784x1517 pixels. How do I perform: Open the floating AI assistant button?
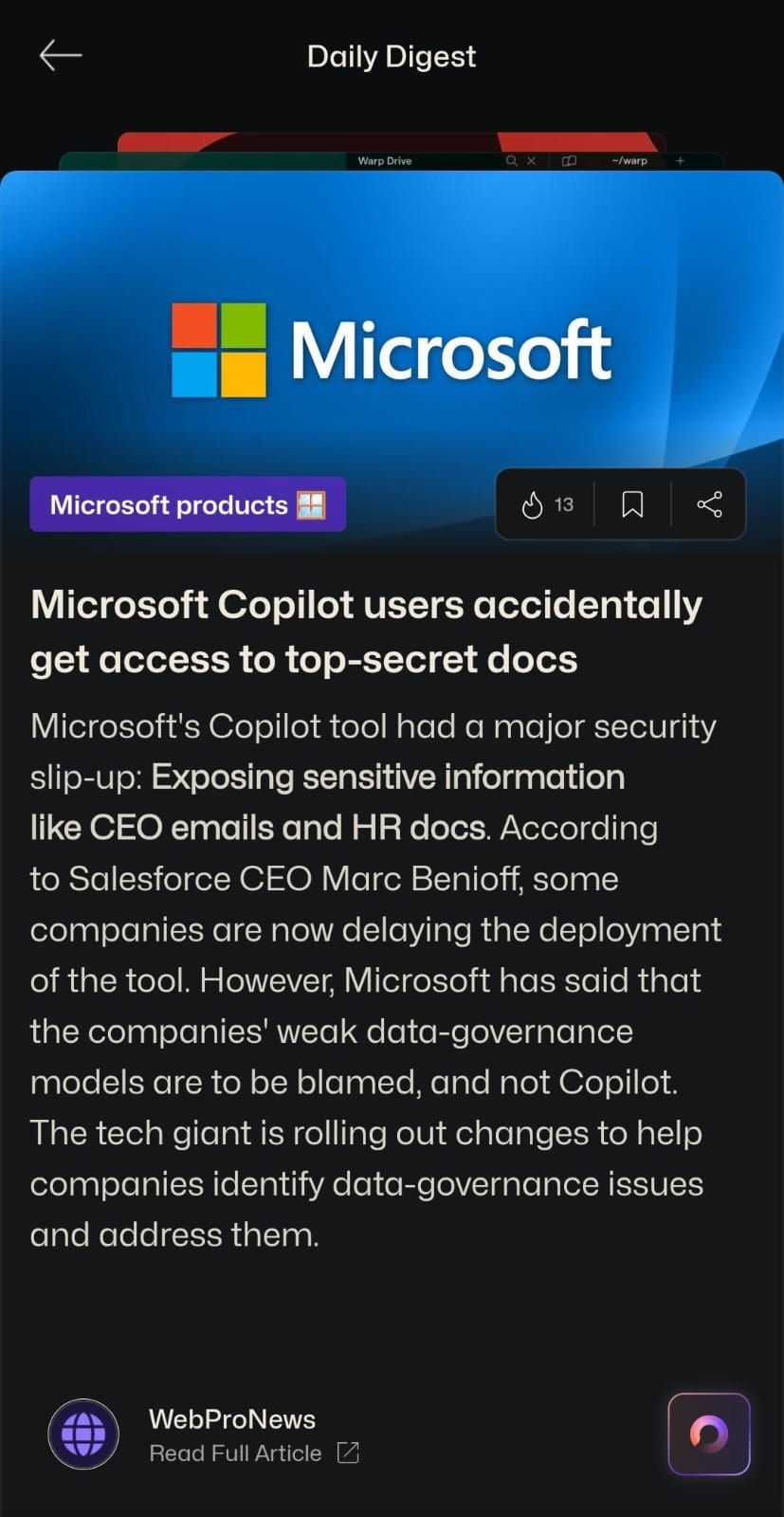(x=709, y=1434)
